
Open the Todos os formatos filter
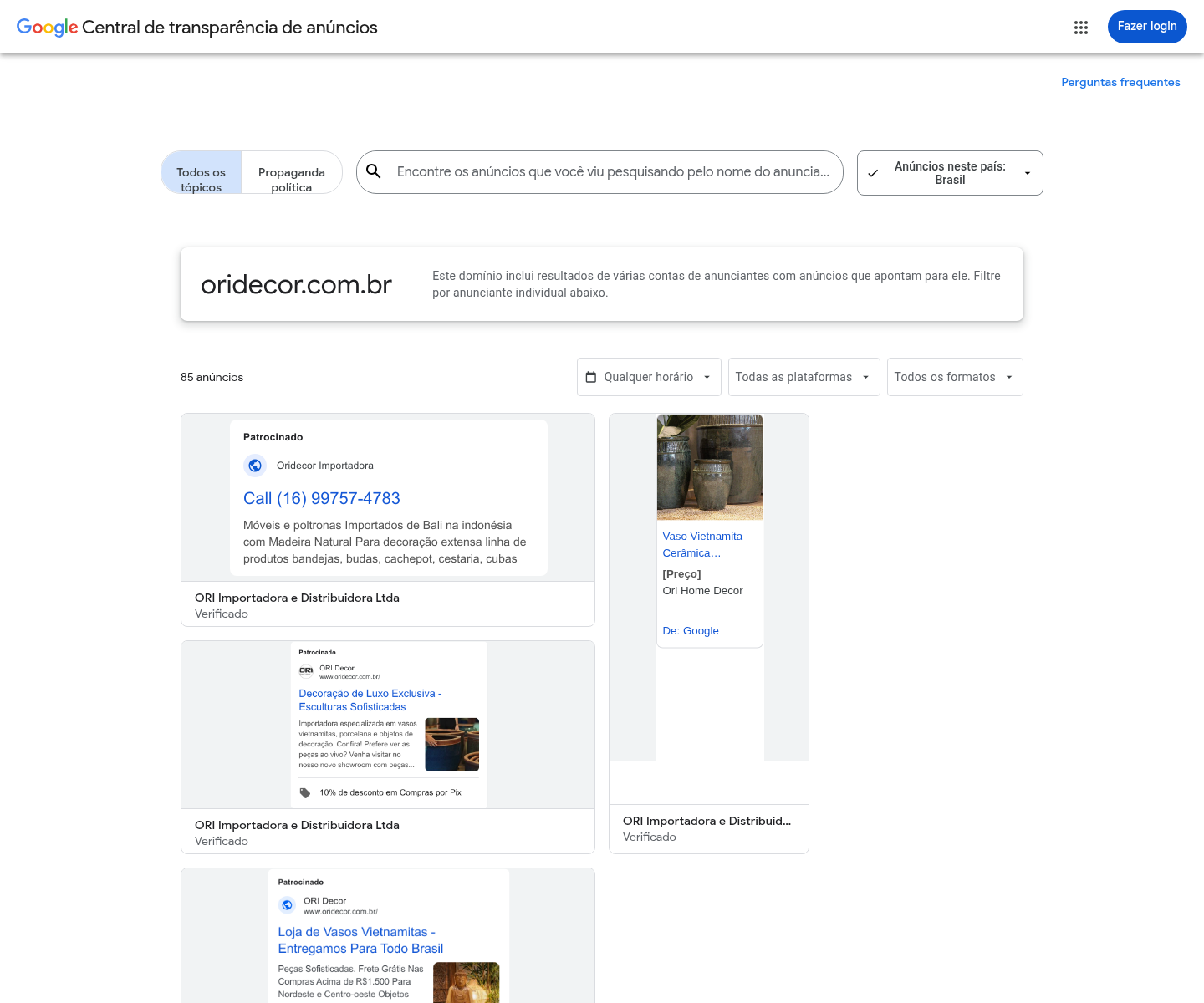pyautogui.click(x=955, y=377)
